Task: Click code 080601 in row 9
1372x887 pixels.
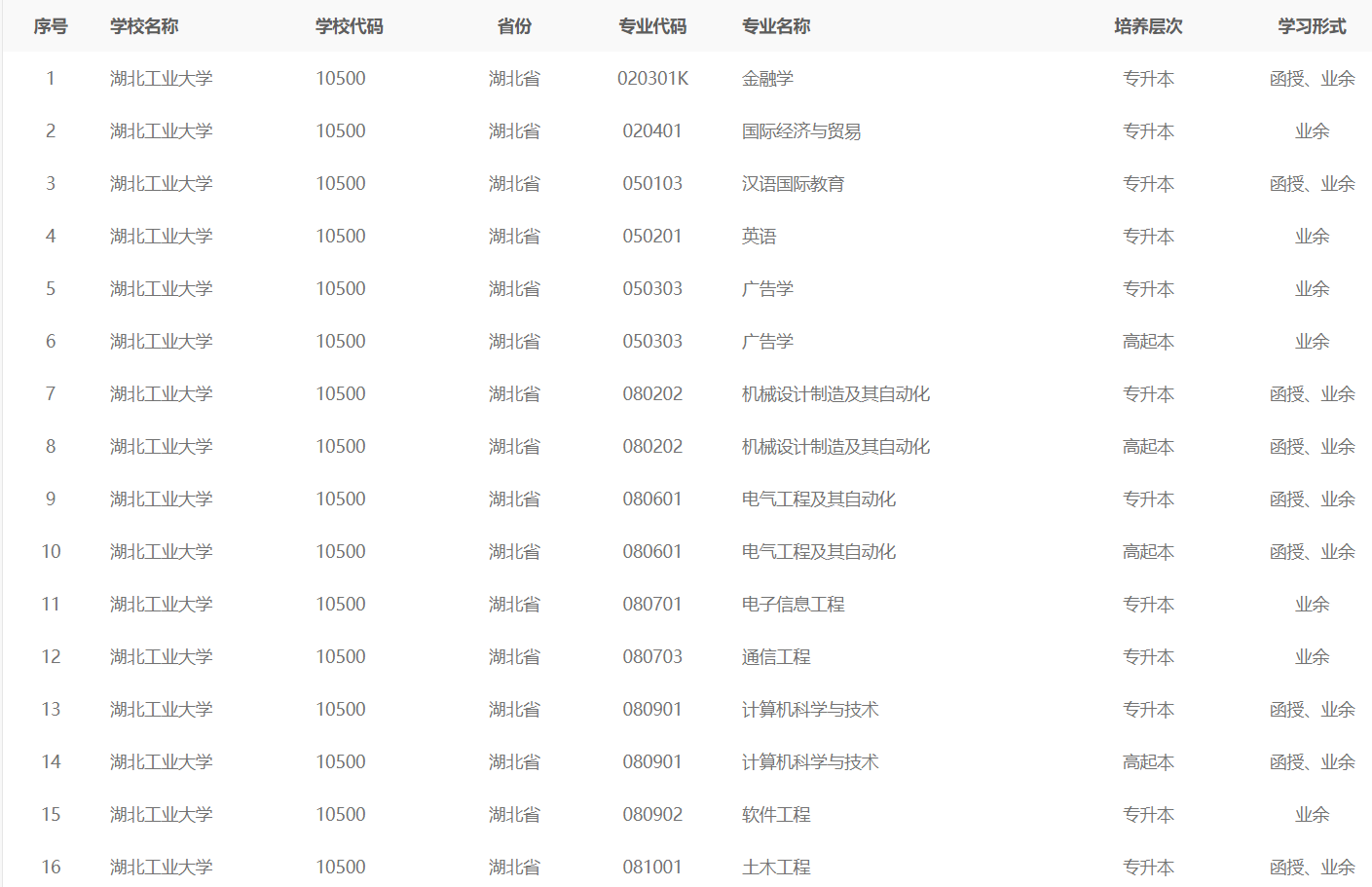Action: tap(652, 499)
